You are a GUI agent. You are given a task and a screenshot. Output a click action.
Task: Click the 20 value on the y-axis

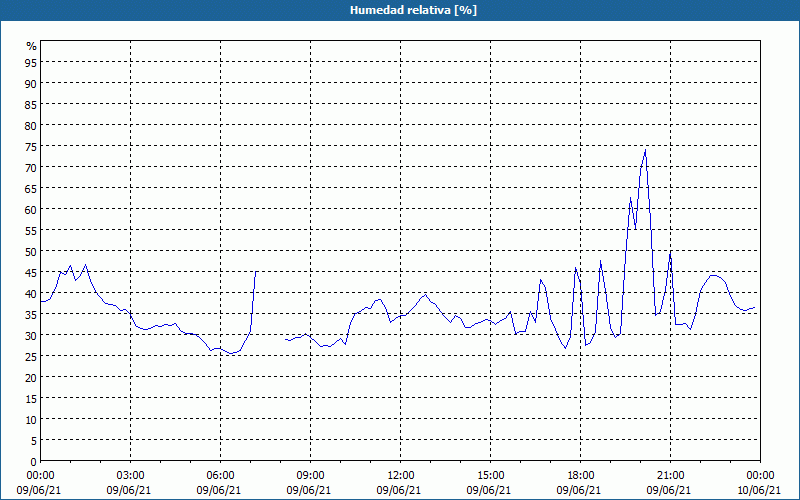point(31,378)
